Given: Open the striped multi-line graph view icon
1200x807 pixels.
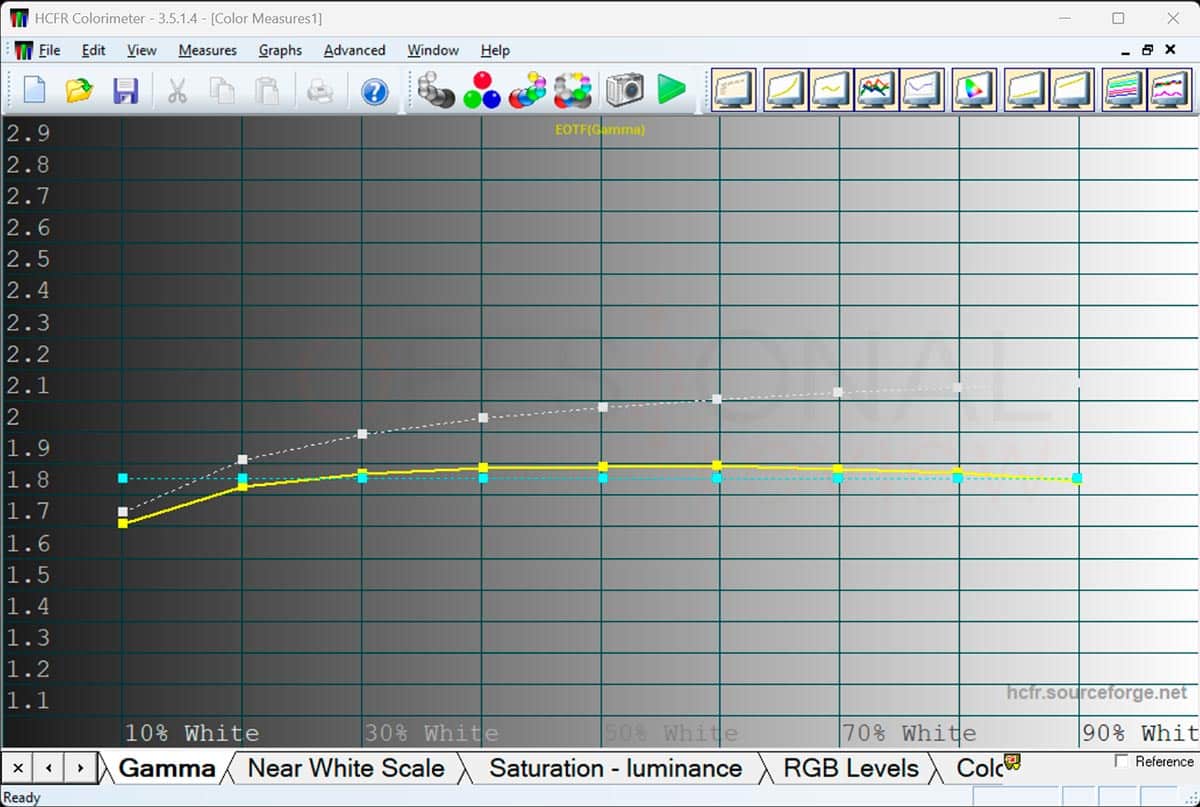Looking at the screenshot, I should (x=1124, y=90).
